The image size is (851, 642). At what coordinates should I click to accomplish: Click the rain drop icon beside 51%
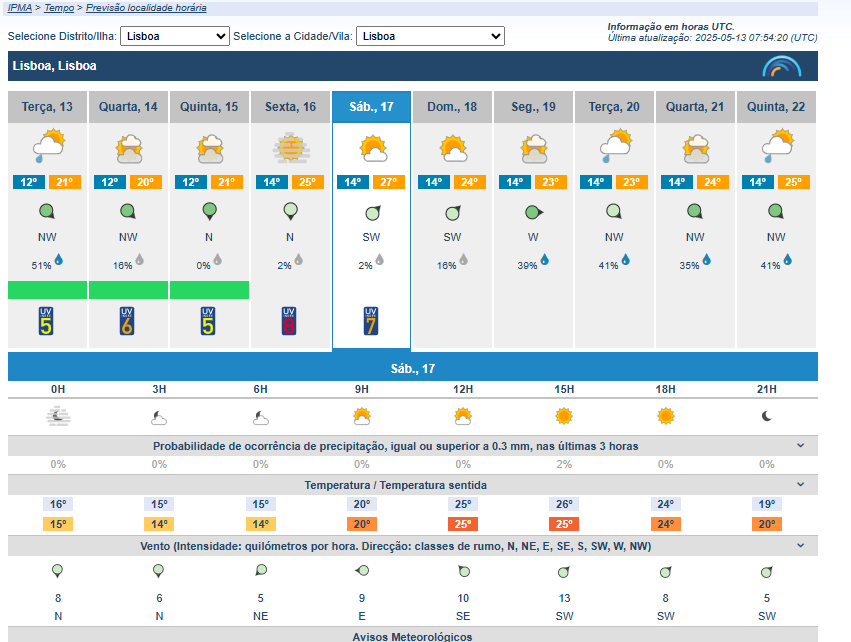(59, 260)
